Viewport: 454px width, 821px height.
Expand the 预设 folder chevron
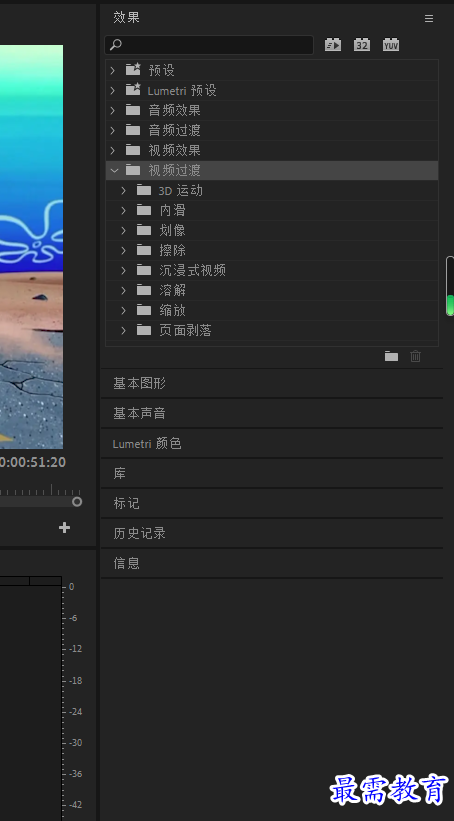click(x=113, y=70)
